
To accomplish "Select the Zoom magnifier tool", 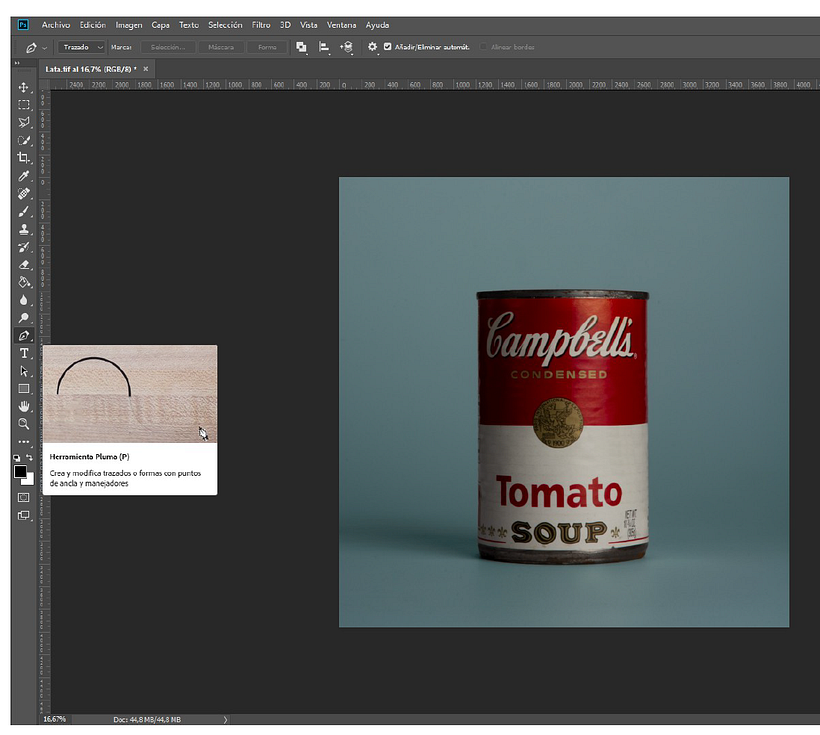I will click(24, 424).
